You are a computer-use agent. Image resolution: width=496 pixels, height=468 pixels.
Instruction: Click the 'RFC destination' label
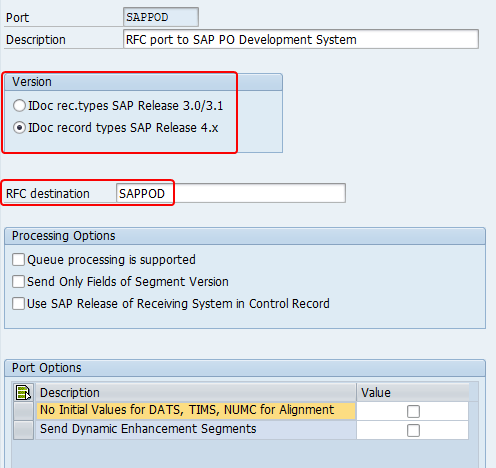click(48, 193)
